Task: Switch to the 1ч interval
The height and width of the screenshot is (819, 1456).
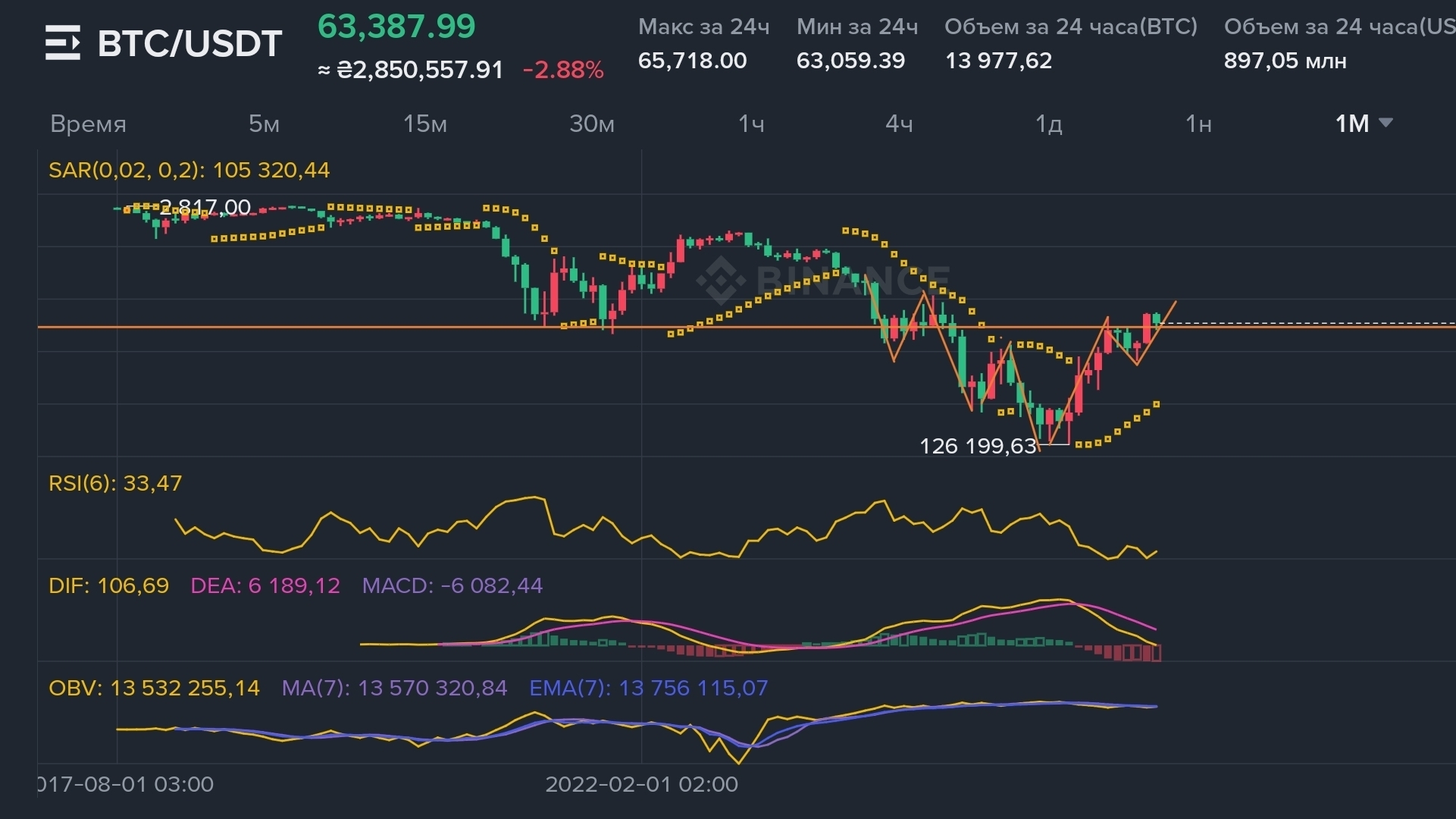Action: coord(751,124)
